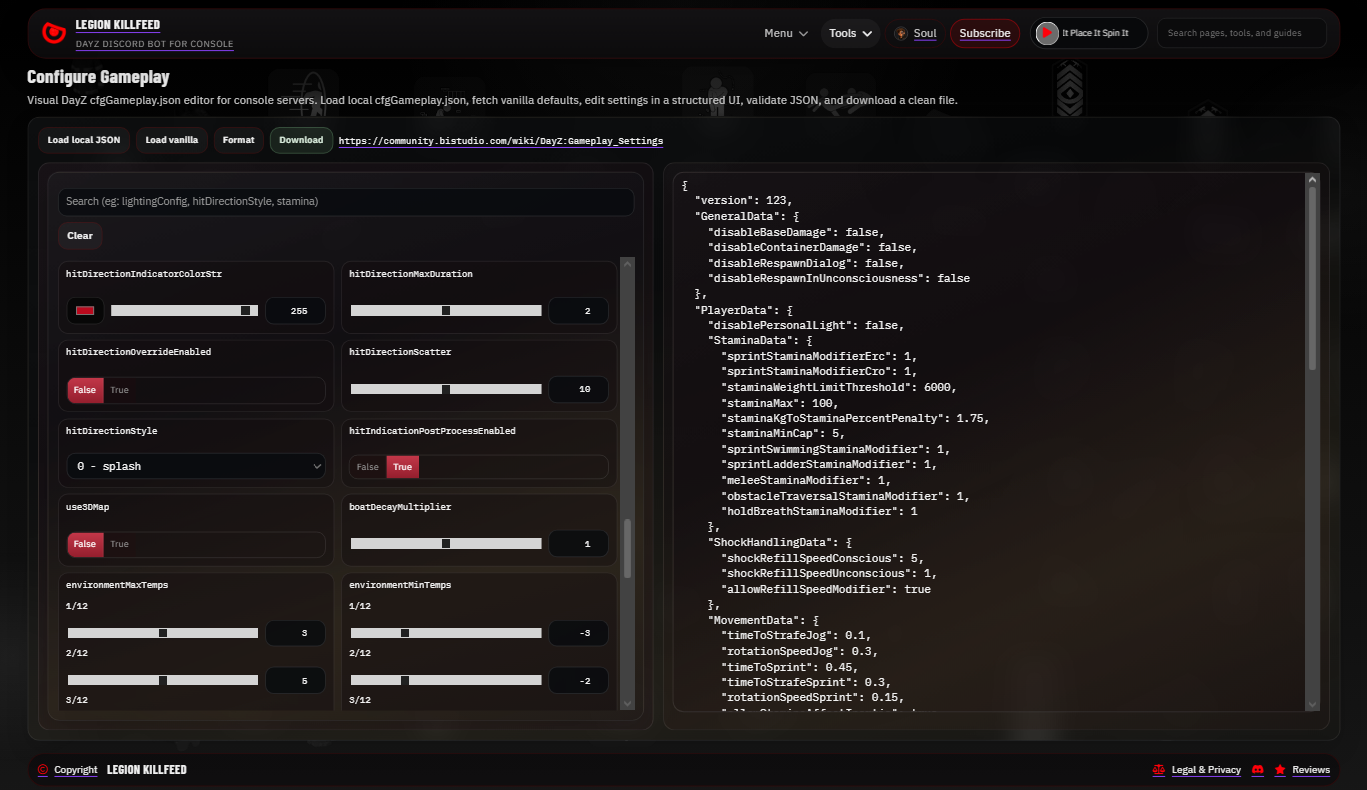
Task: Click the environmentMaxTemps 2/12 slider
Action: point(163,680)
